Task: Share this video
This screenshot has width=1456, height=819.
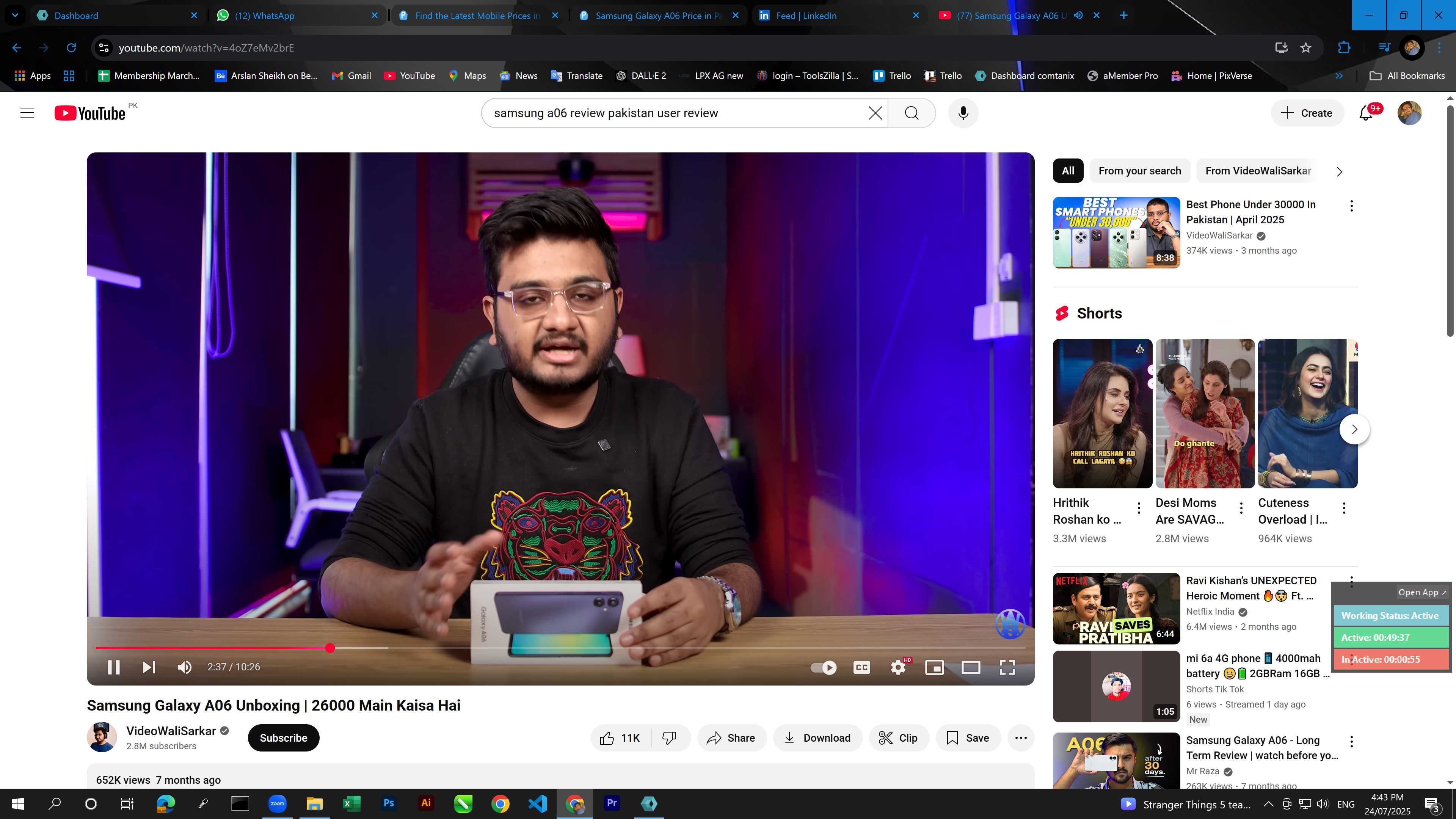Action: coord(731,738)
